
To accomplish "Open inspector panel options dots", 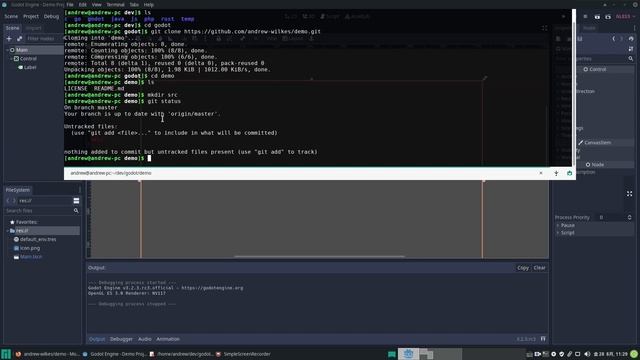I will [x=634, y=28].
